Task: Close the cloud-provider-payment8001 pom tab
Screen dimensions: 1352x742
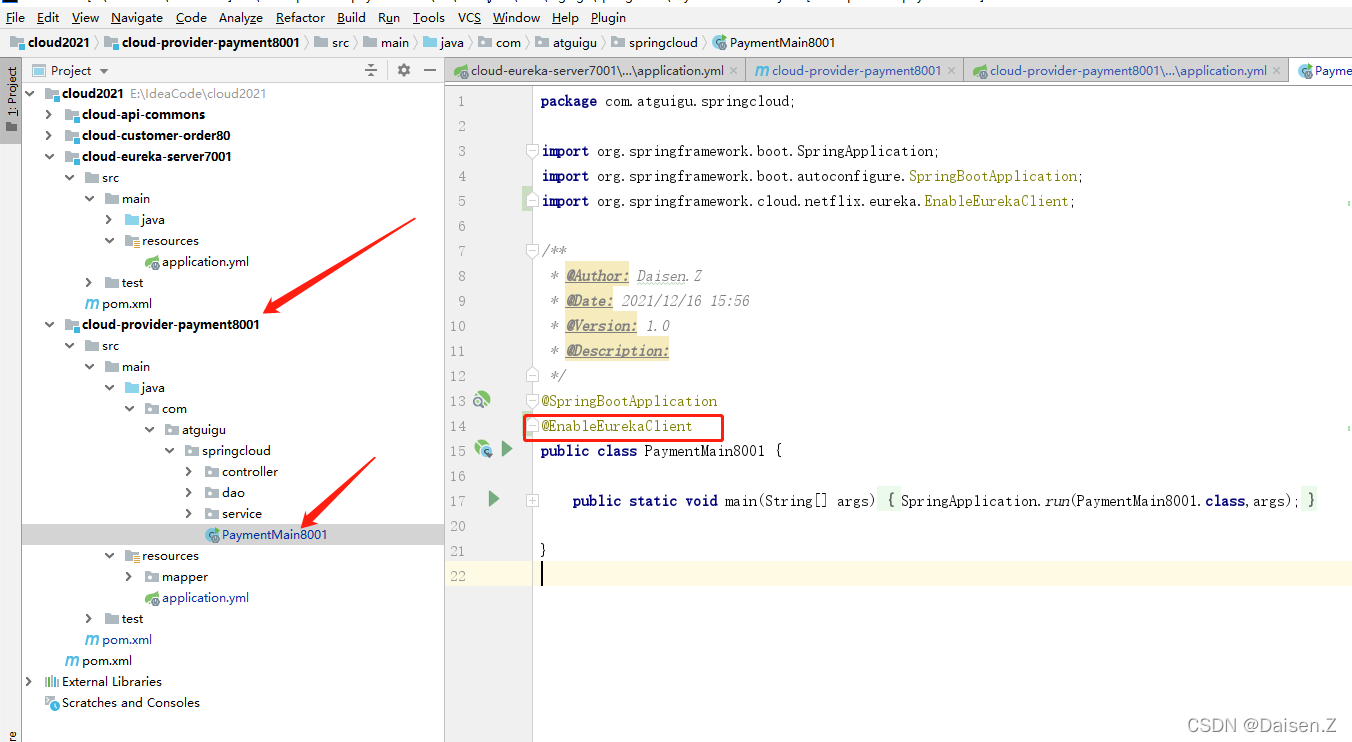Action: coord(951,71)
